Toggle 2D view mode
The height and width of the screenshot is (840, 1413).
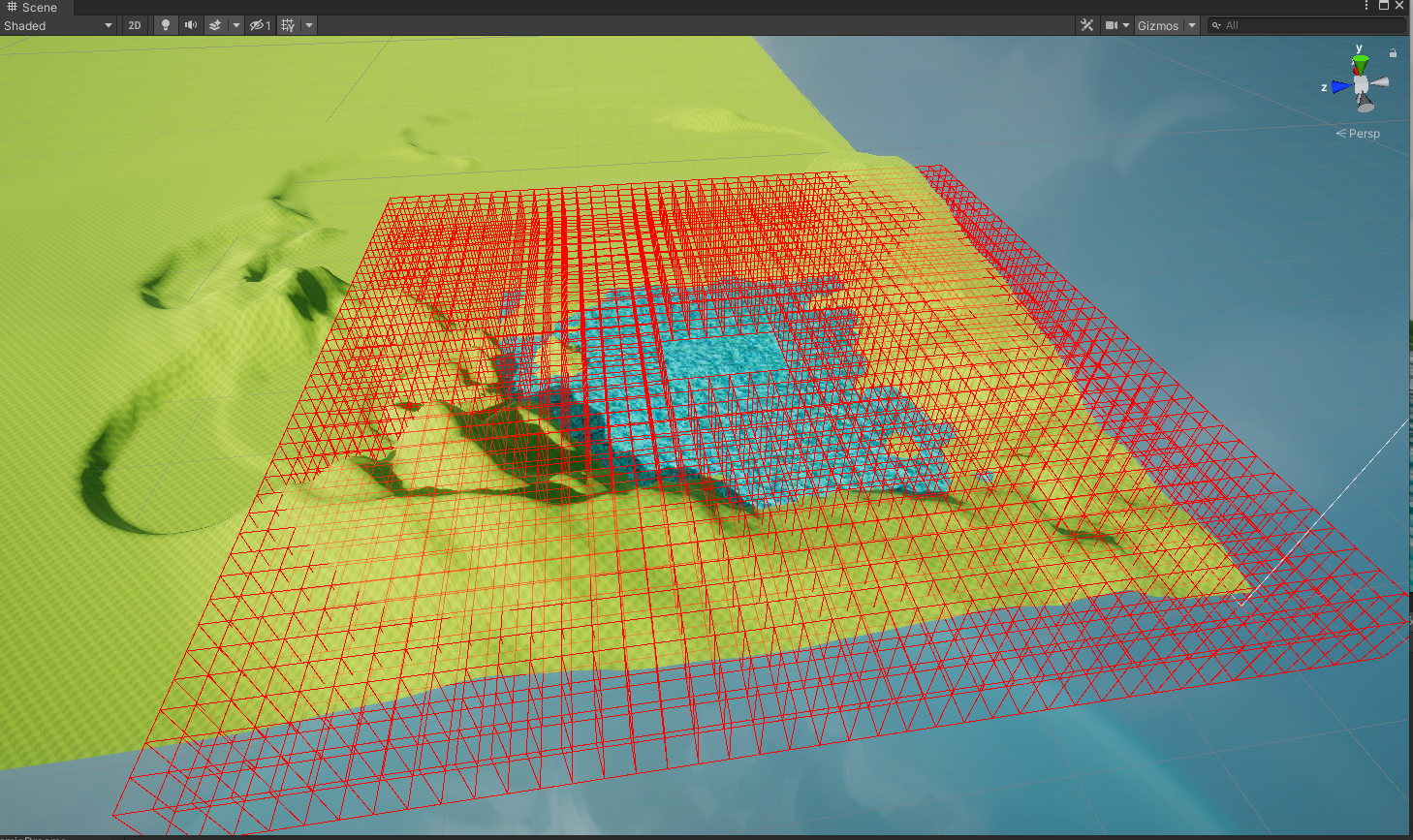135,25
